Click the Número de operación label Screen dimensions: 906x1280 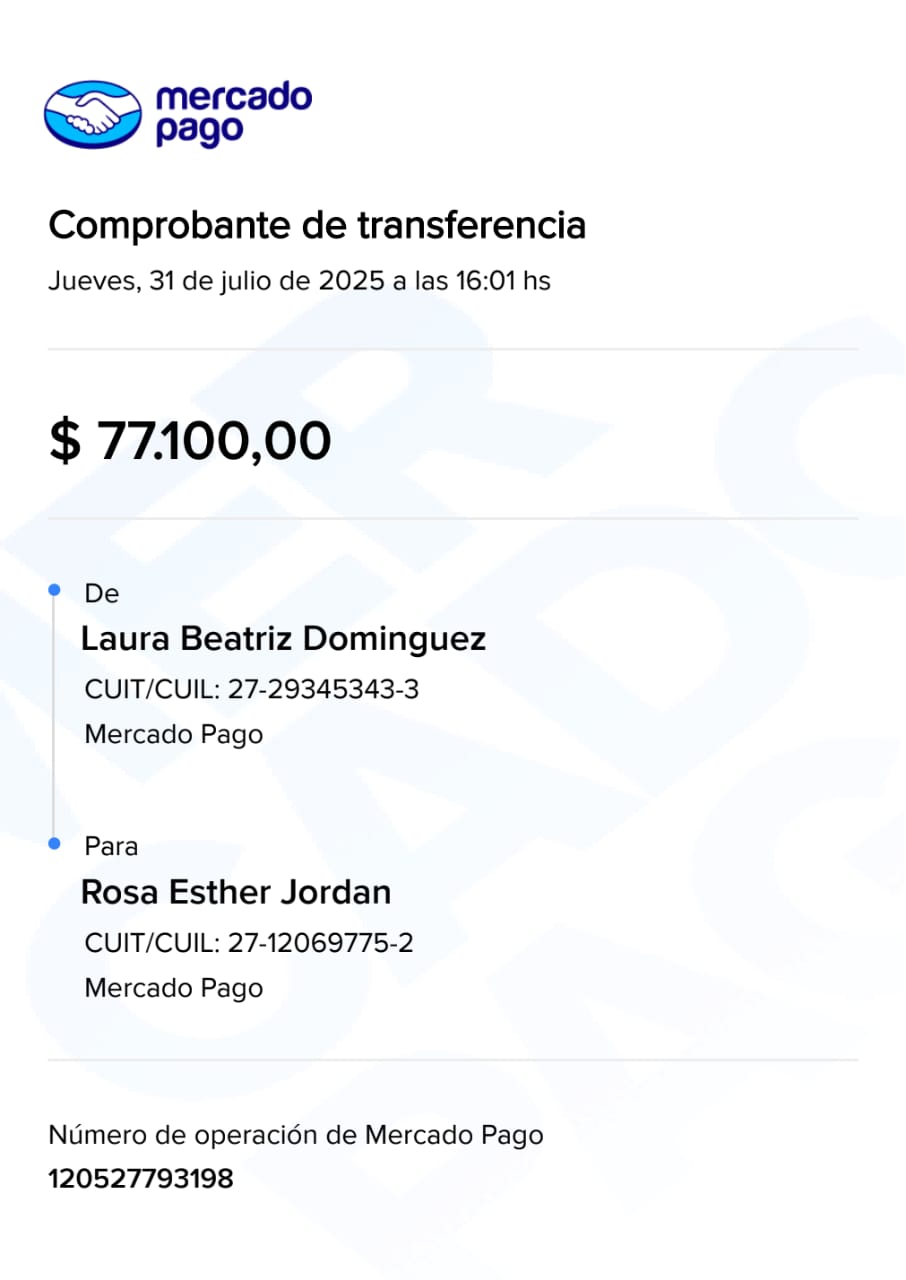tap(296, 1135)
